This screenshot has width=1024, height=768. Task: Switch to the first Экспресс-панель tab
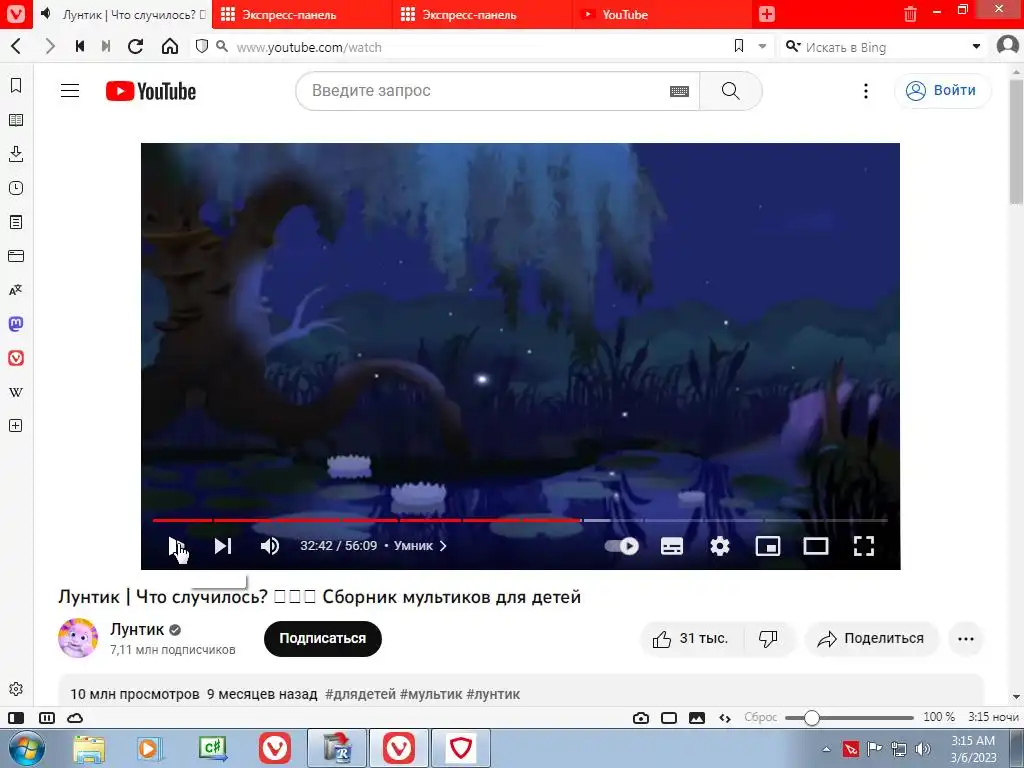(x=302, y=14)
